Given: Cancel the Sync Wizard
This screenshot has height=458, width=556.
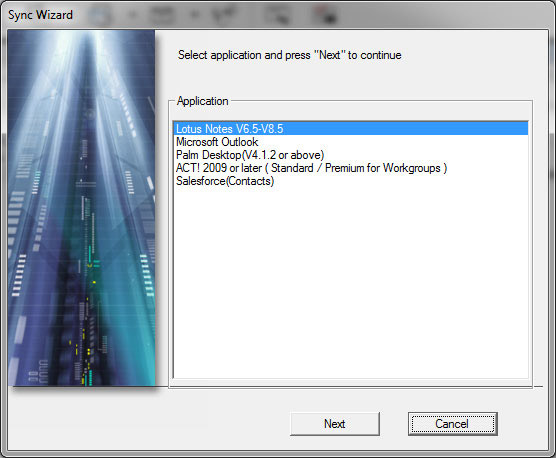Looking at the screenshot, I should [x=452, y=424].
